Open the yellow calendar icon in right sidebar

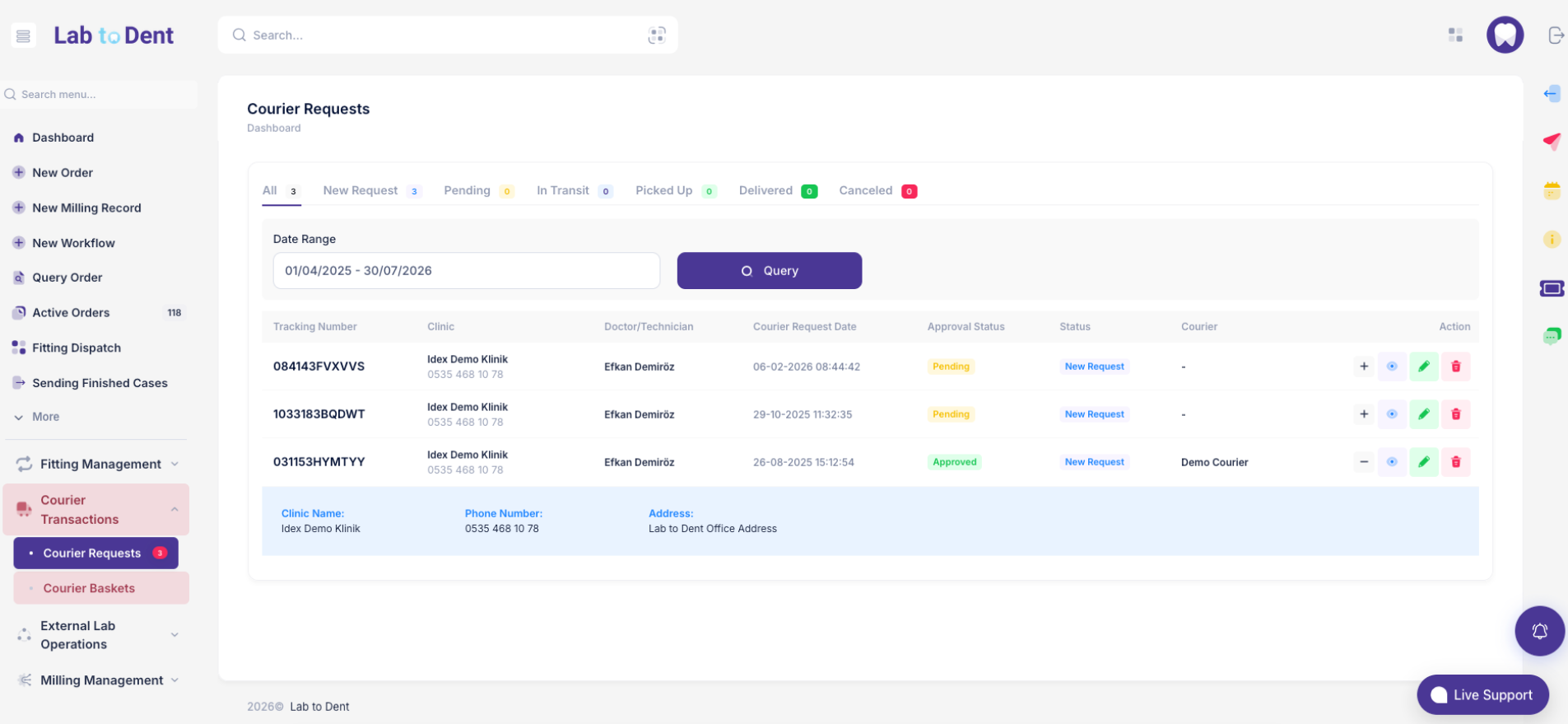(x=1552, y=191)
